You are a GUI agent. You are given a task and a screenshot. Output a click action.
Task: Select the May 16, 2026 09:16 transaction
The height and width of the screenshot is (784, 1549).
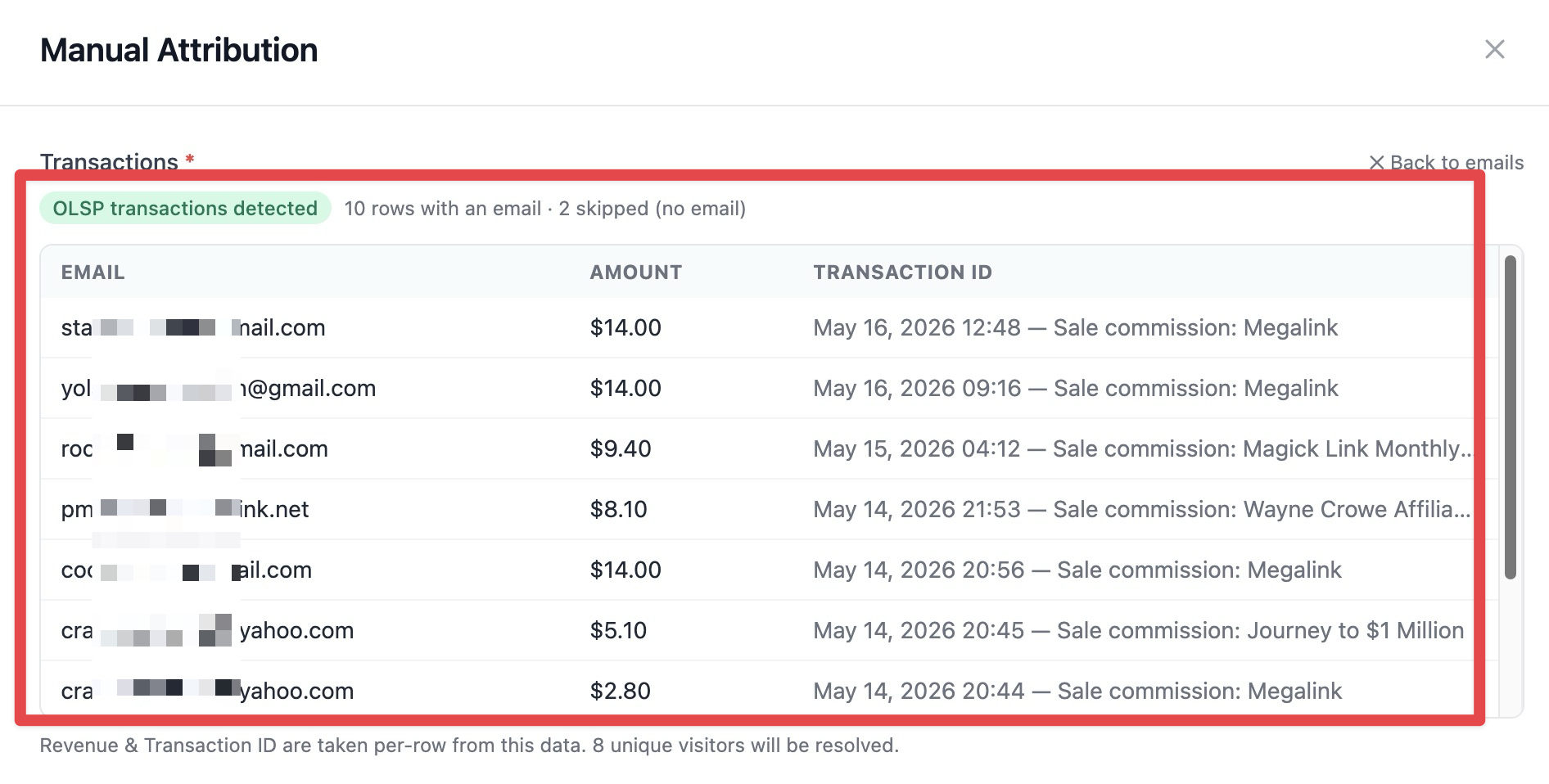769,389
